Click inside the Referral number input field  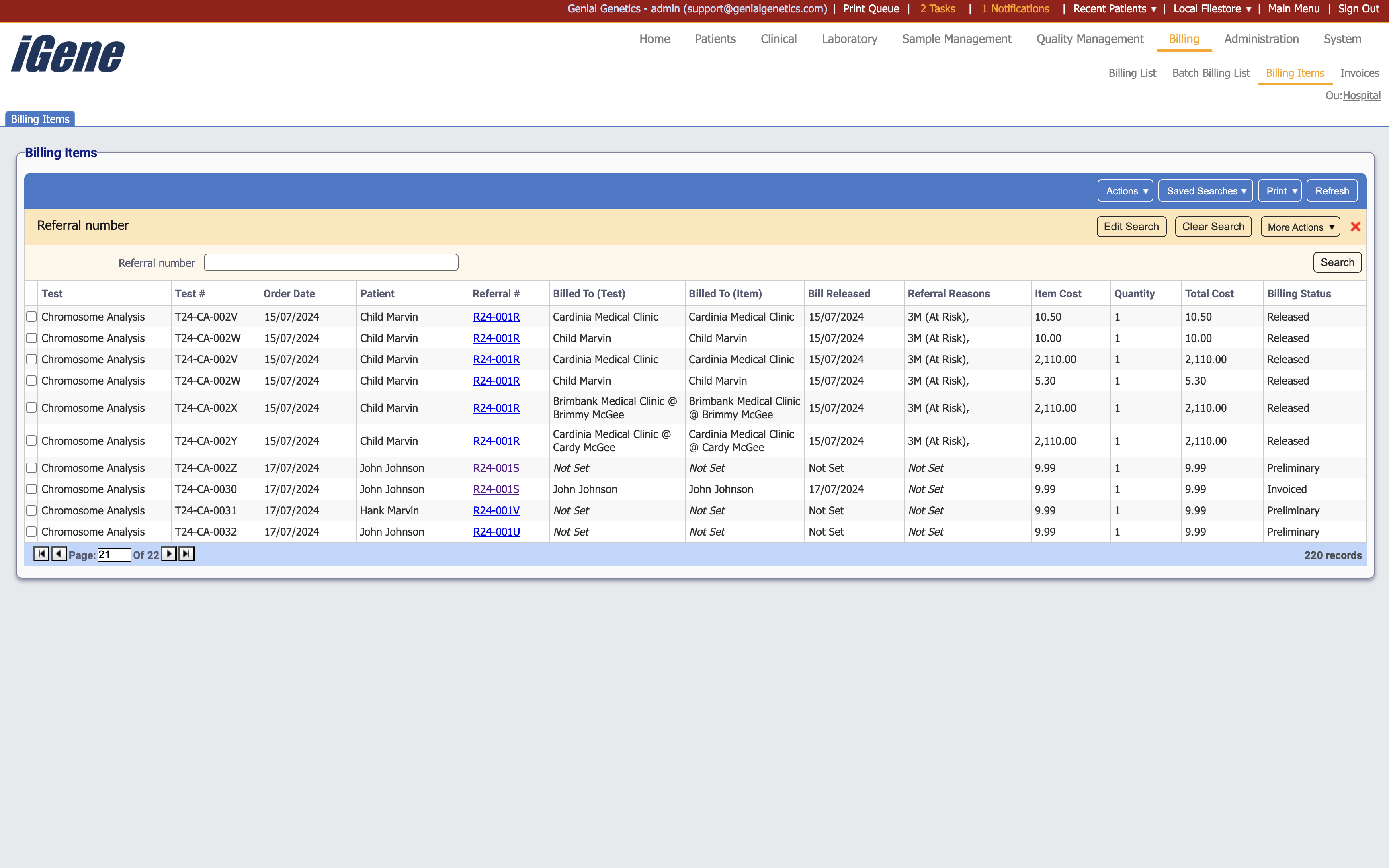pyautogui.click(x=331, y=262)
